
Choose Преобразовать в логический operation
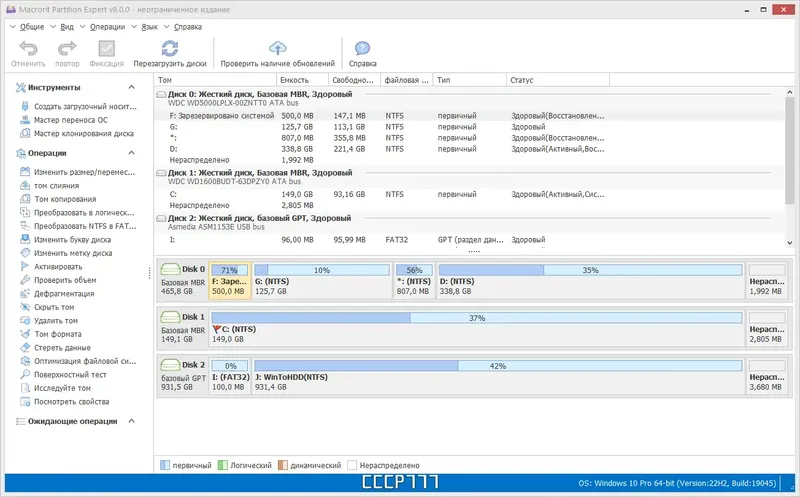click(78, 212)
